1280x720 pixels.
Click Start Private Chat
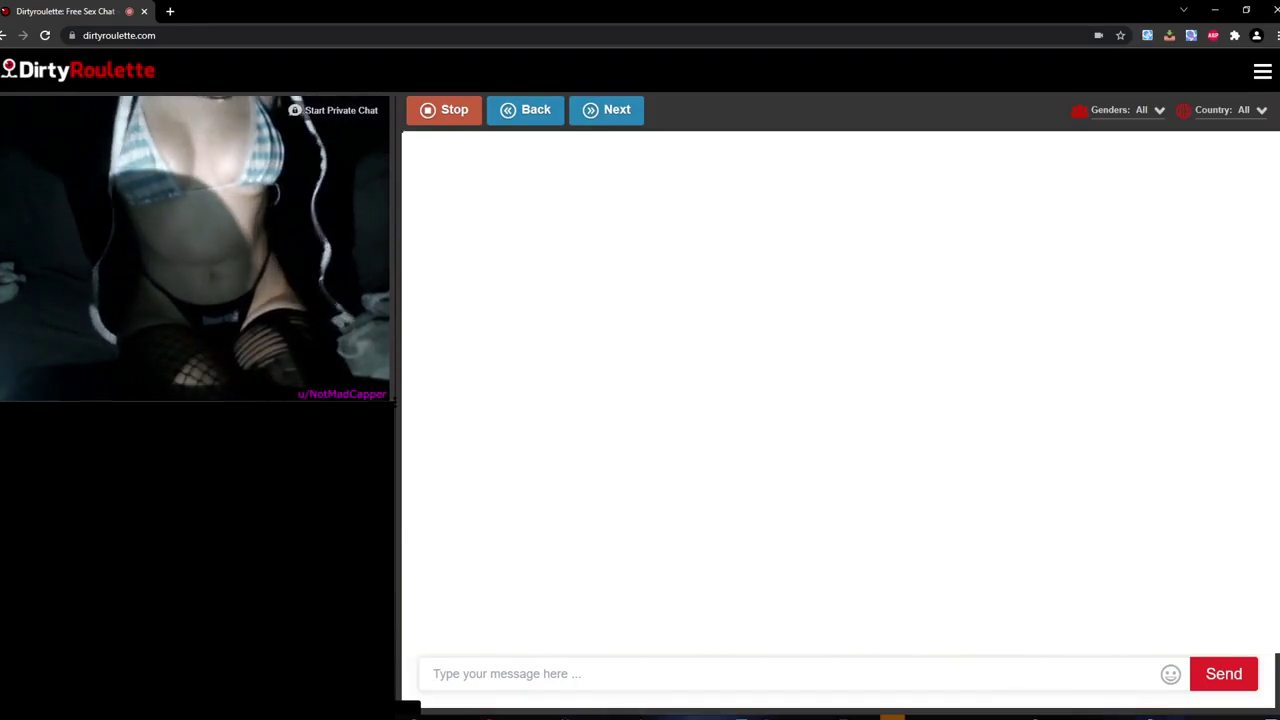pos(341,110)
